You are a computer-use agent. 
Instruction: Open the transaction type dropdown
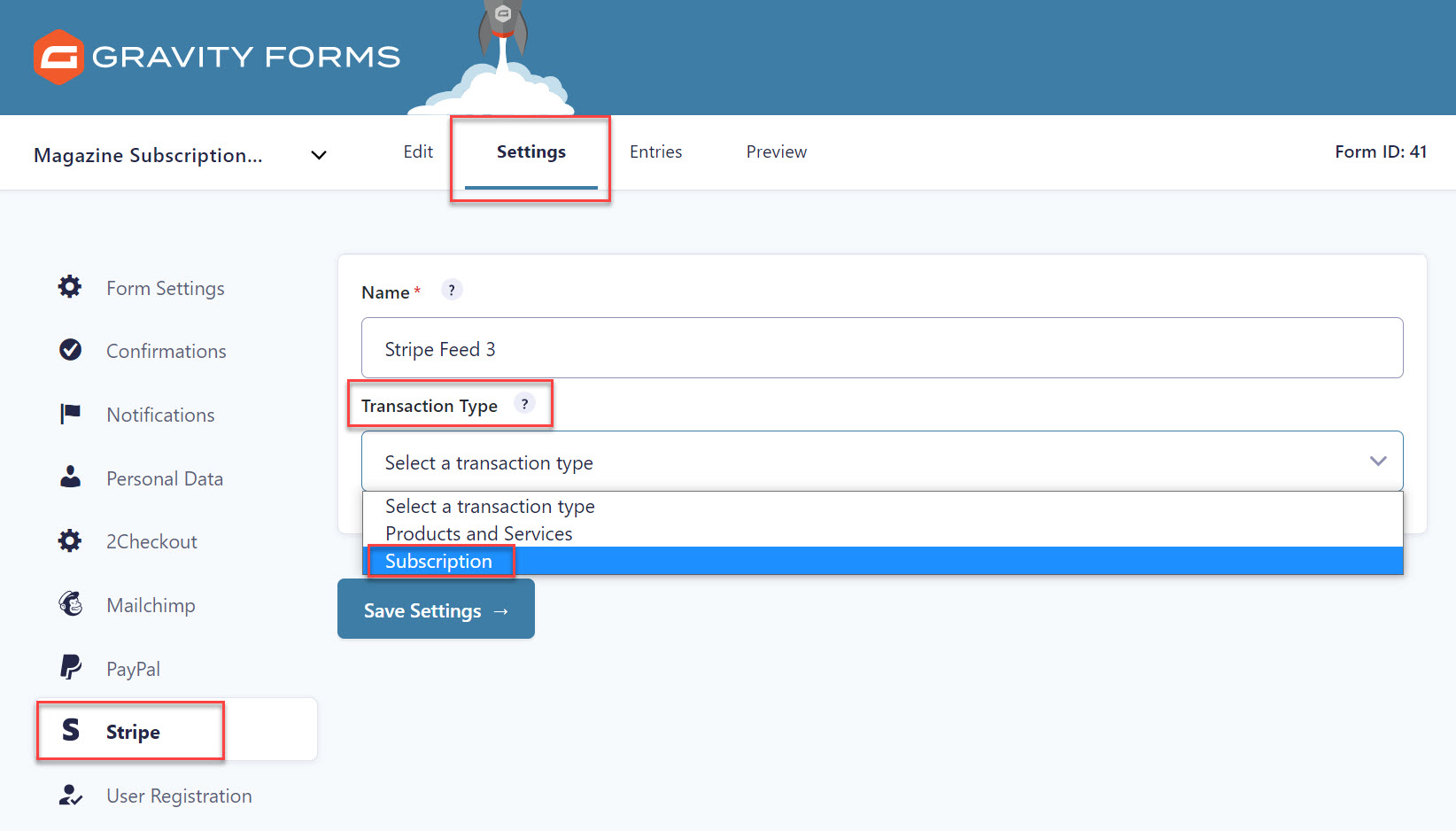[x=881, y=462]
